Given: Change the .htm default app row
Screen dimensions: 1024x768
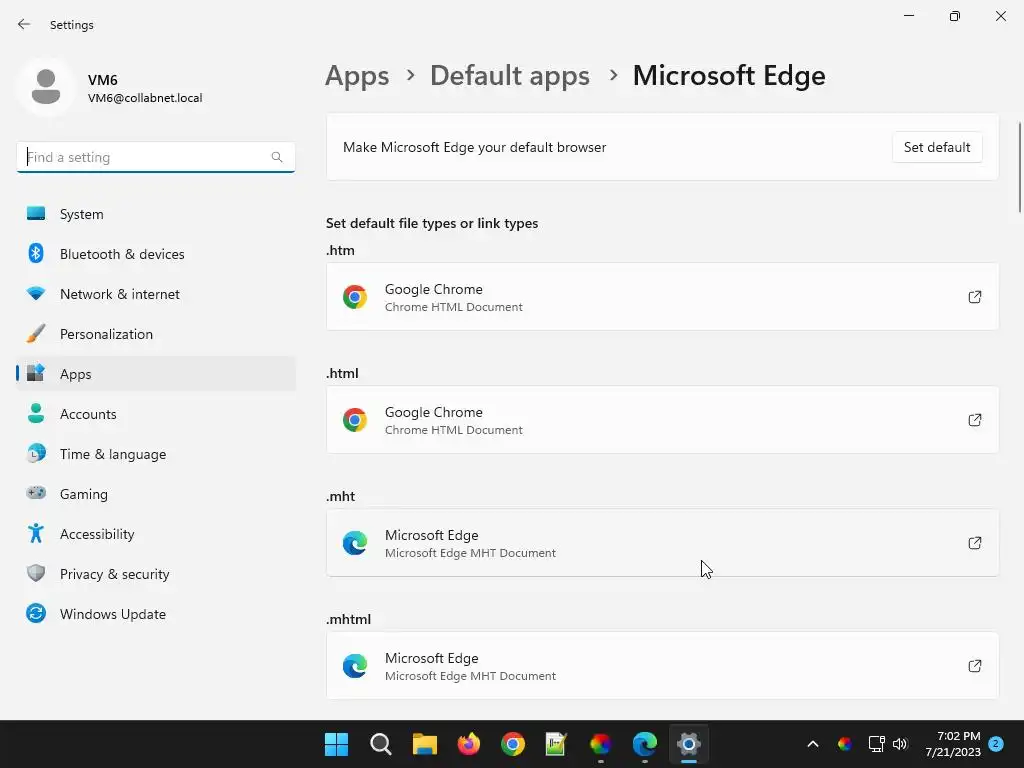Looking at the screenshot, I should coord(662,296).
